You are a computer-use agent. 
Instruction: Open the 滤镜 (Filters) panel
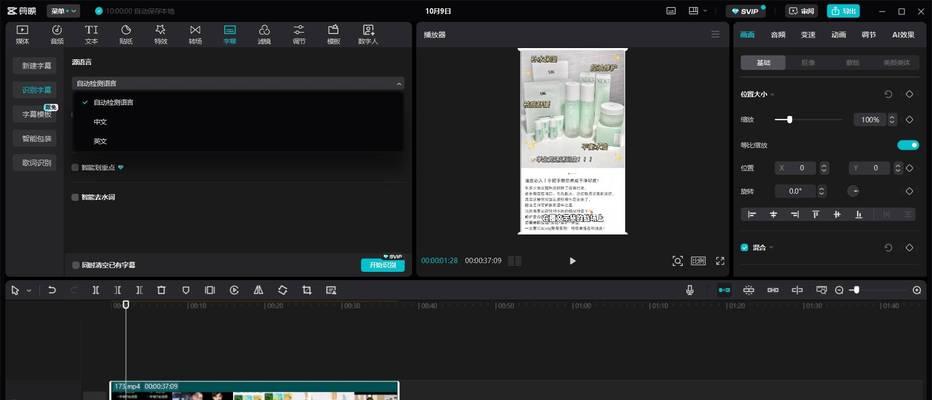(265, 34)
